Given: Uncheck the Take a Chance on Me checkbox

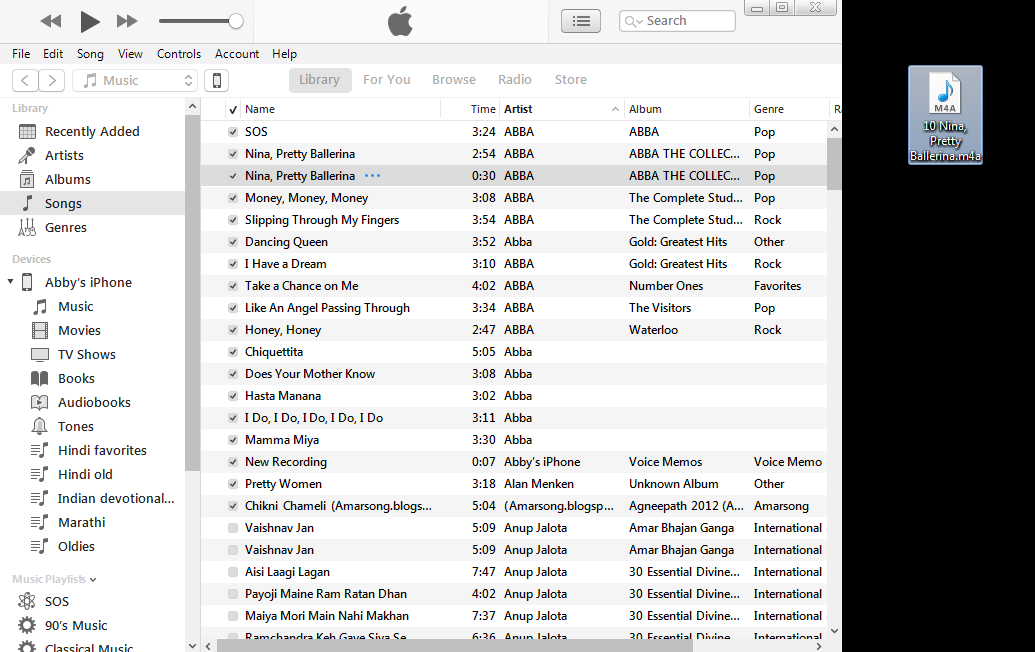Looking at the screenshot, I should [x=233, y=286].
